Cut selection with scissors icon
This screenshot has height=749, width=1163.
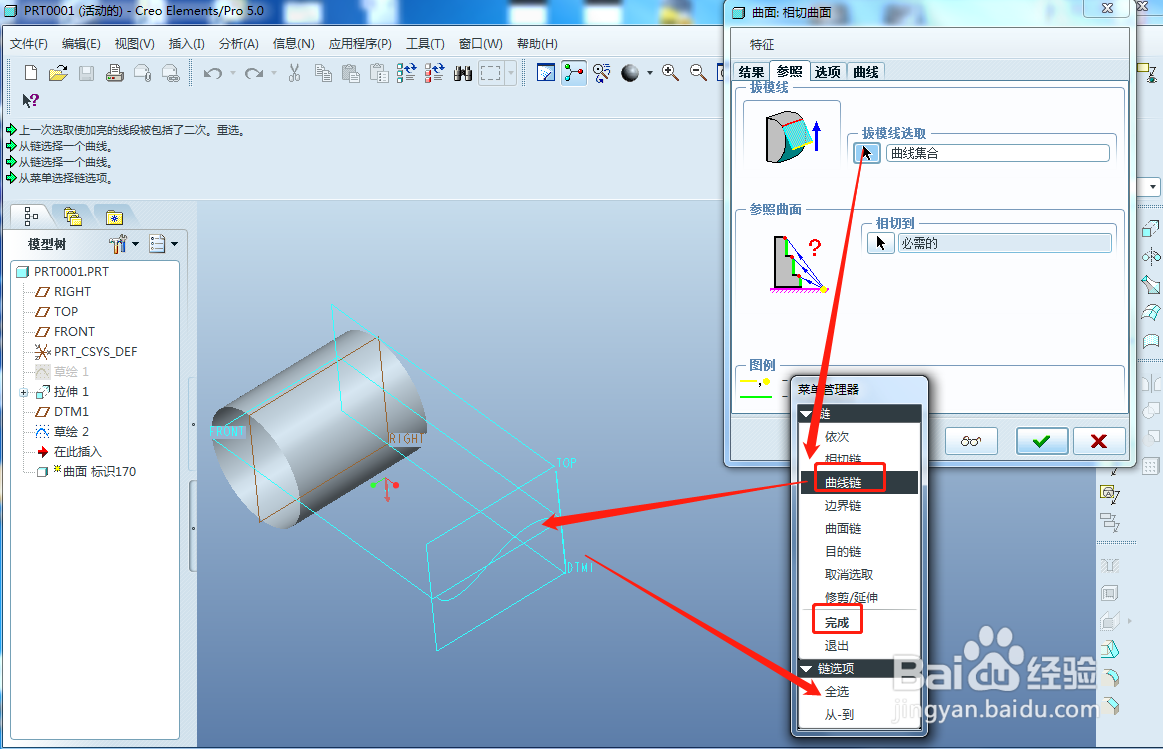click(294, 73)
